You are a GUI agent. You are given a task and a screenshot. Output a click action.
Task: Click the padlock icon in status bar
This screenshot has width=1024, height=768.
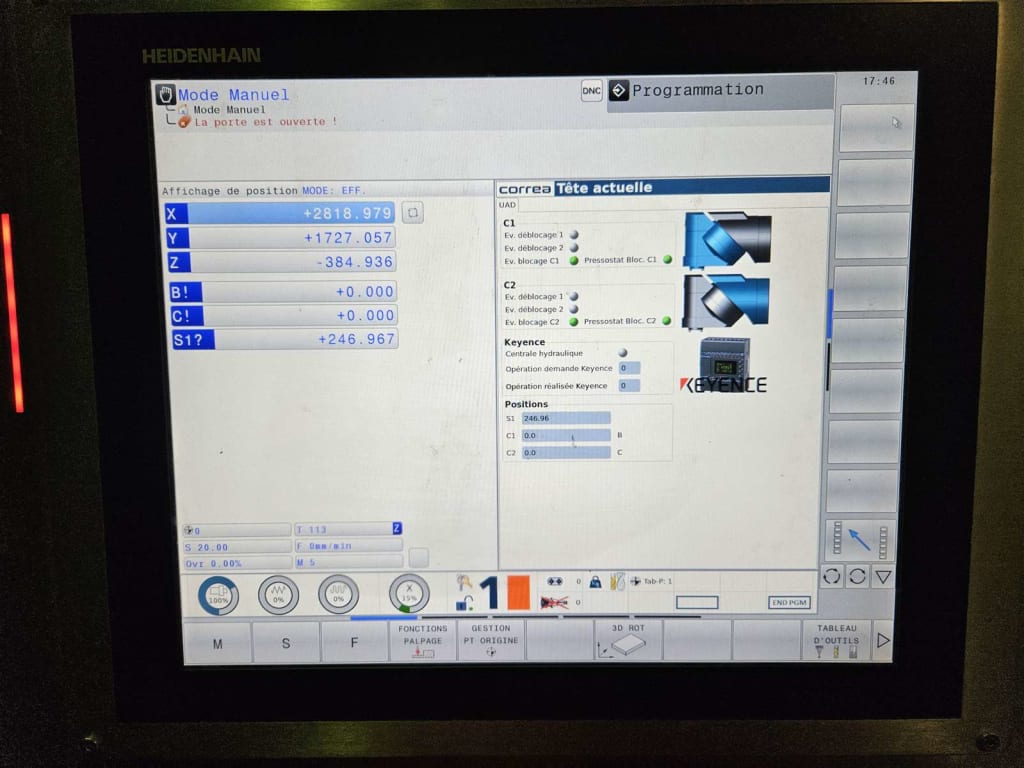pyautogui.click(x=594, y=581)
